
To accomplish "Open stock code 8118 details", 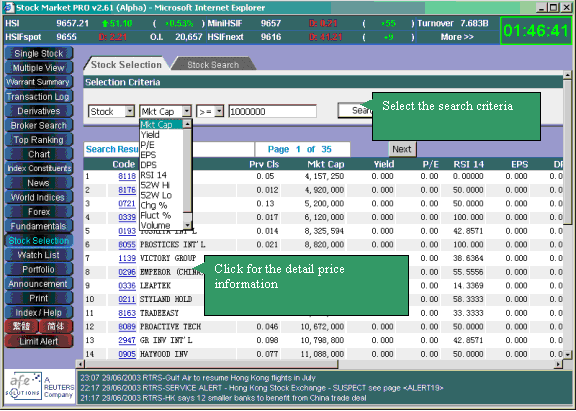I will coord(127,176).
